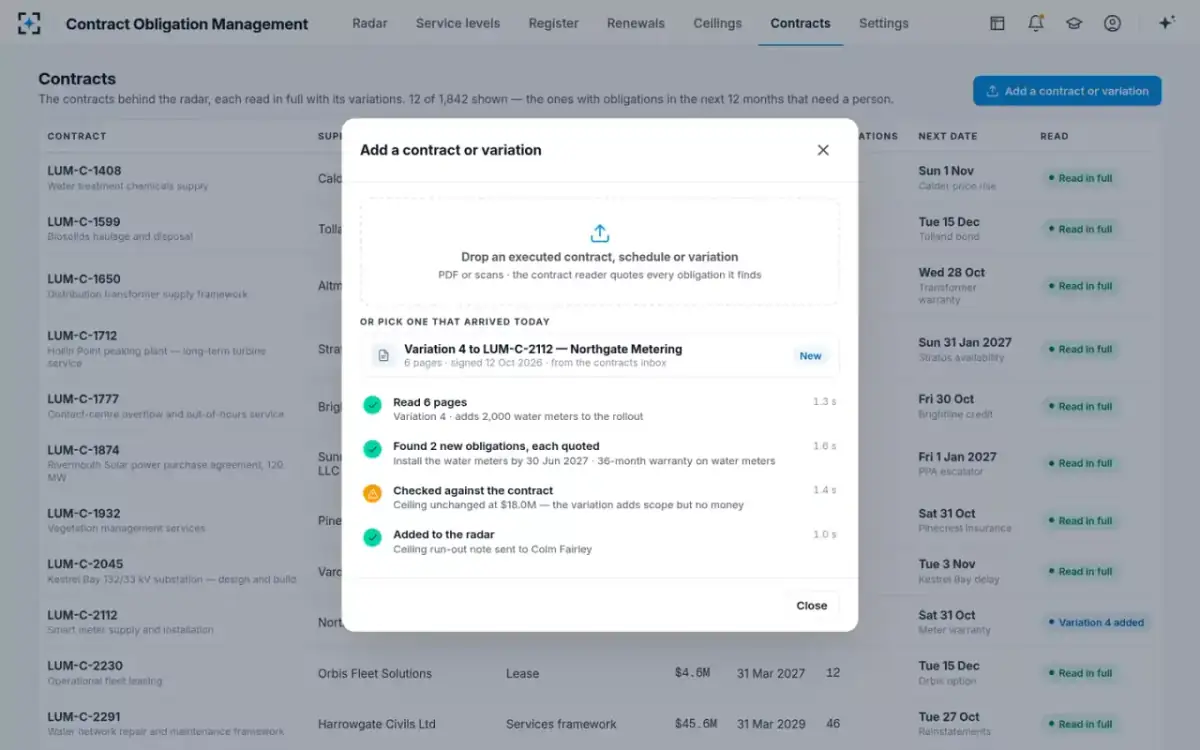Select Variation 4 to LUM-C-2112 document row
The height and width of the screenshot is (750, 1200).
pos(600,355)
